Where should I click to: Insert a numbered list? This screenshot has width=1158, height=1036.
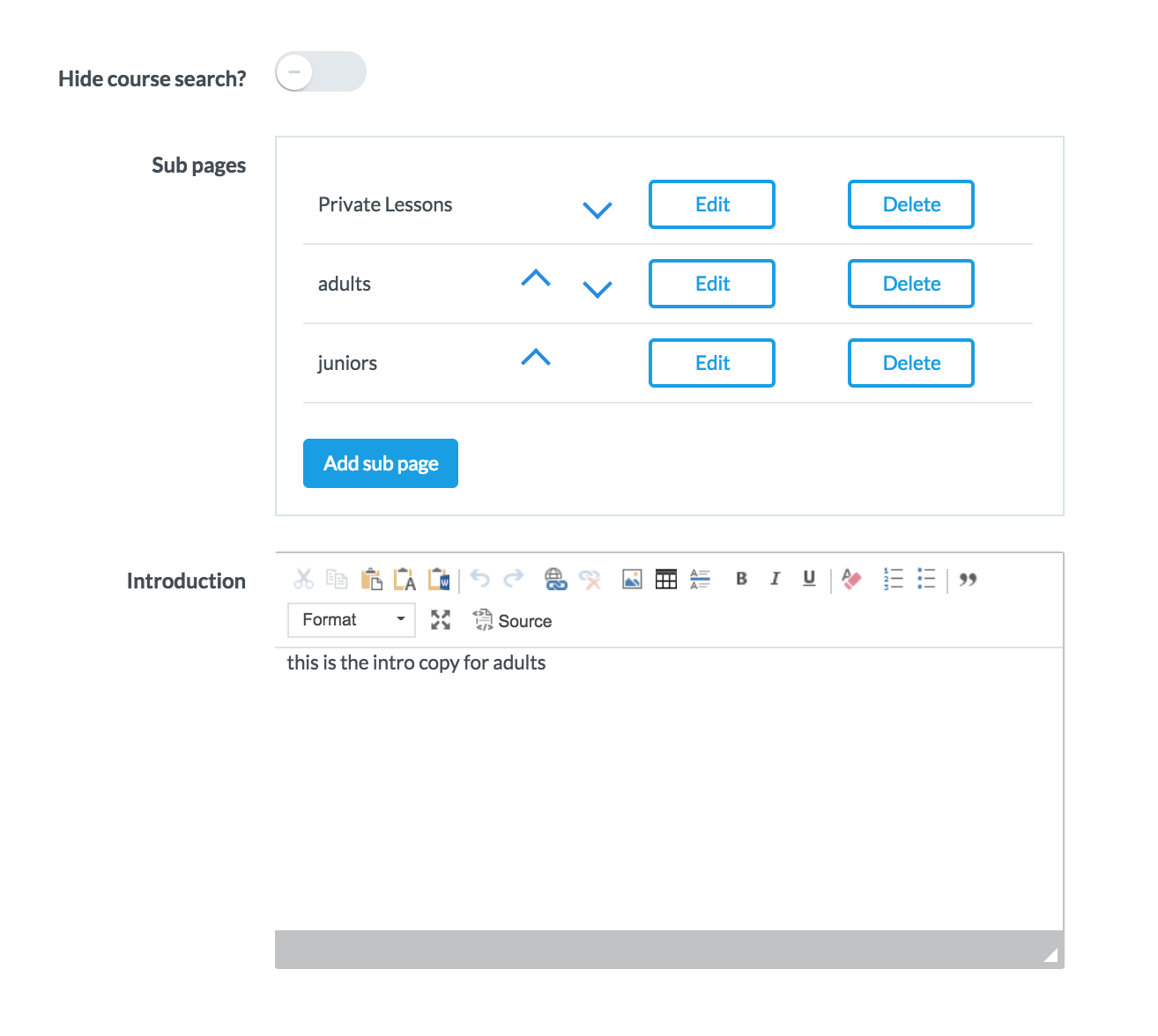tap(893, 579)
